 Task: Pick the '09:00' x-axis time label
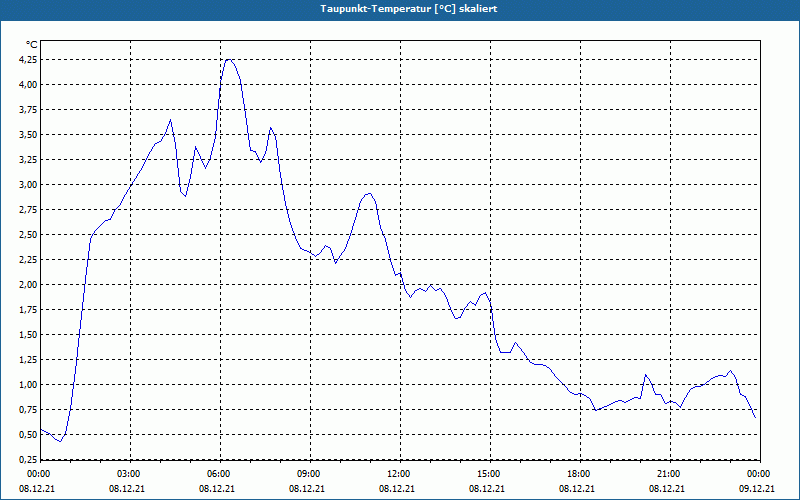tap(309, 474)
